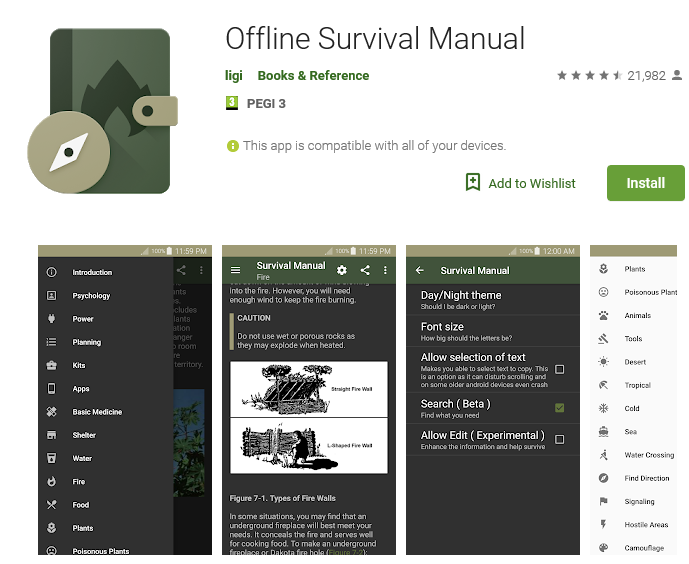
Task: Open developer ligi's page
Action: click(233, 76)
